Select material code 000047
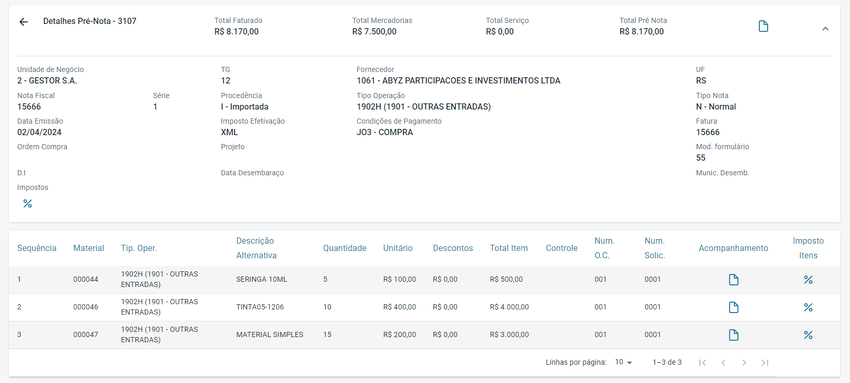850x383 pixels. tap(86, 335)
